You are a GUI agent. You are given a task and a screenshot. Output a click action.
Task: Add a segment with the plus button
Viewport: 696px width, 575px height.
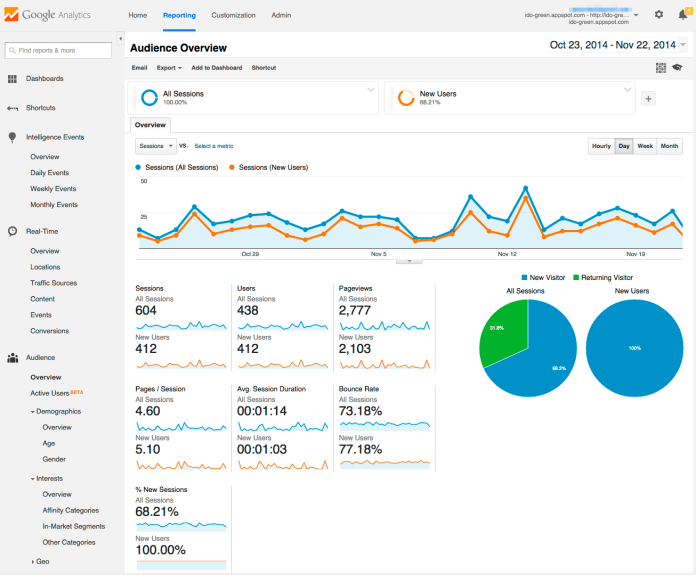pos(648,98)
